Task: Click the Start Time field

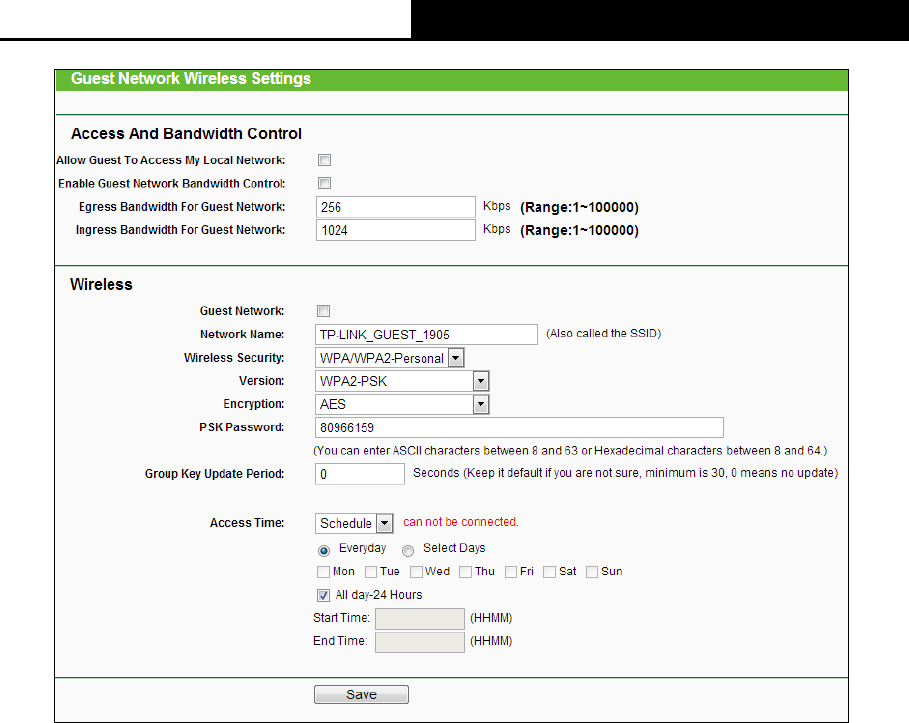Action: 420,619
